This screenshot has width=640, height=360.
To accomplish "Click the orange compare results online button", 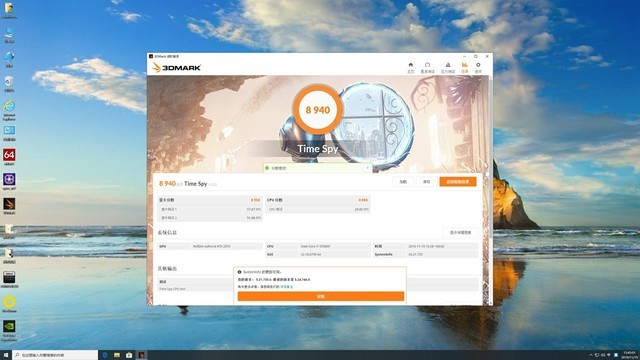I will click(458, 182).
